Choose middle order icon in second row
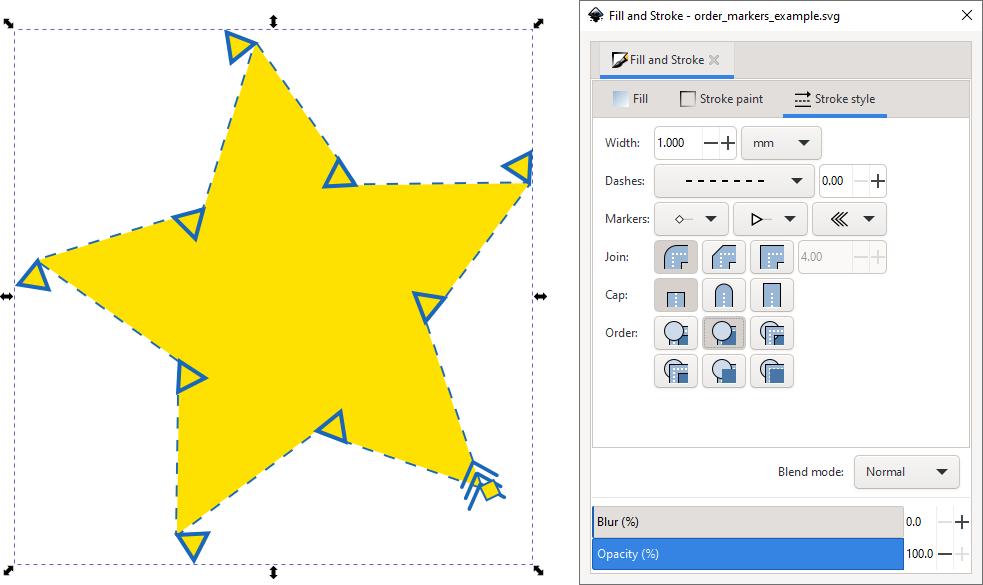The height and width of the screenshot is (585, 983). click(724, 371)
